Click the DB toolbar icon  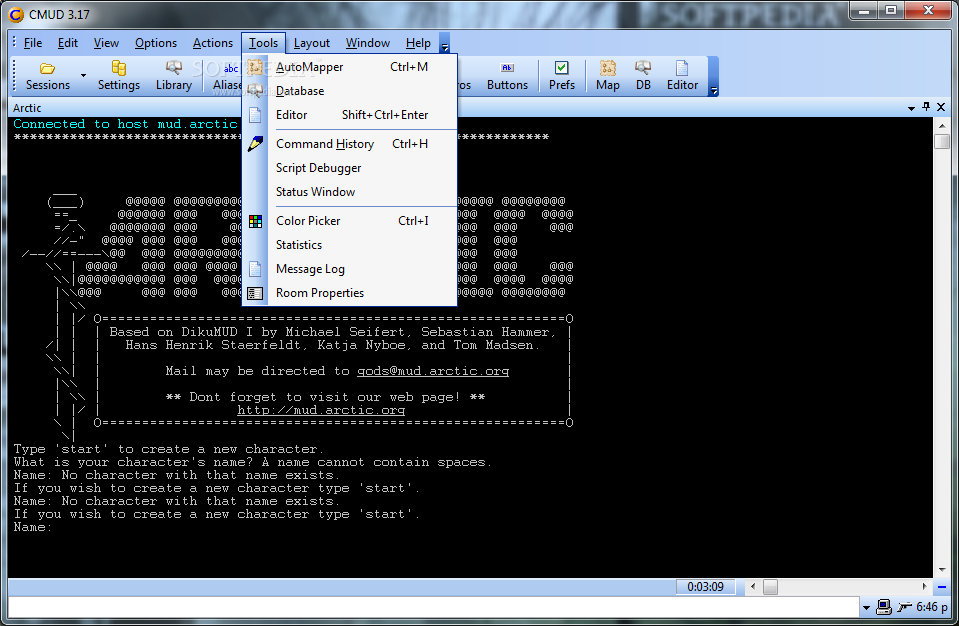click(x=643, y=76)
